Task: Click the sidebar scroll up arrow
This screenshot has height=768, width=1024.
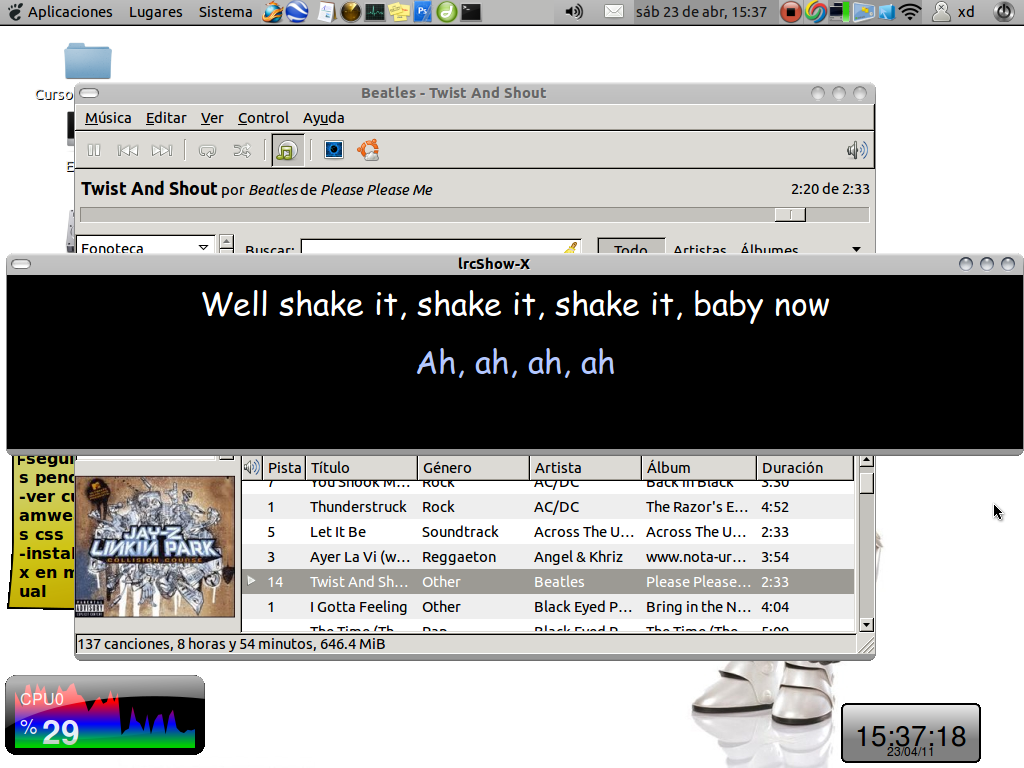Action: point(226,243)
